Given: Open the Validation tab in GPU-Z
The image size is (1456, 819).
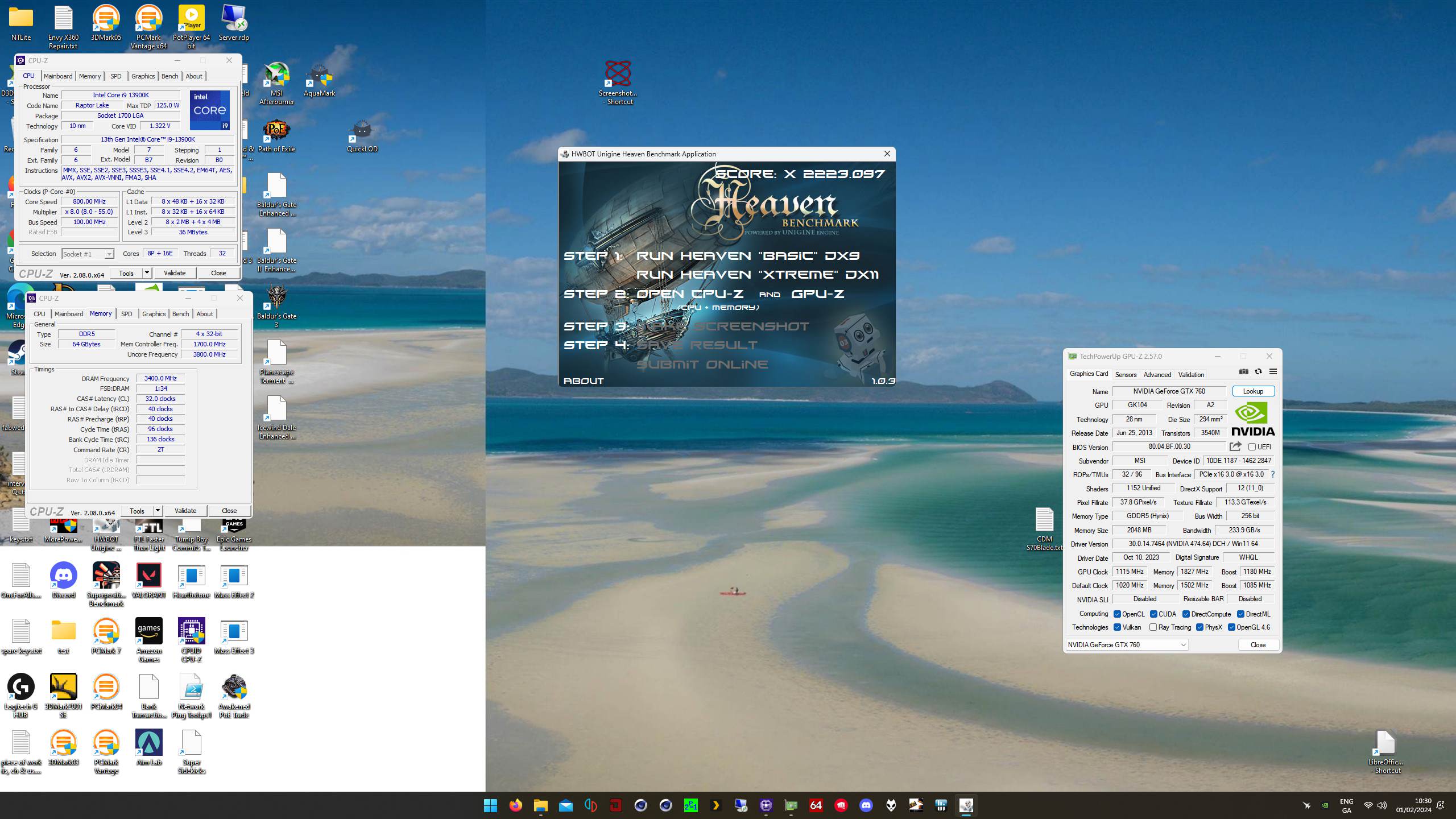Looking at the screenshot, I should point(1191,375).
